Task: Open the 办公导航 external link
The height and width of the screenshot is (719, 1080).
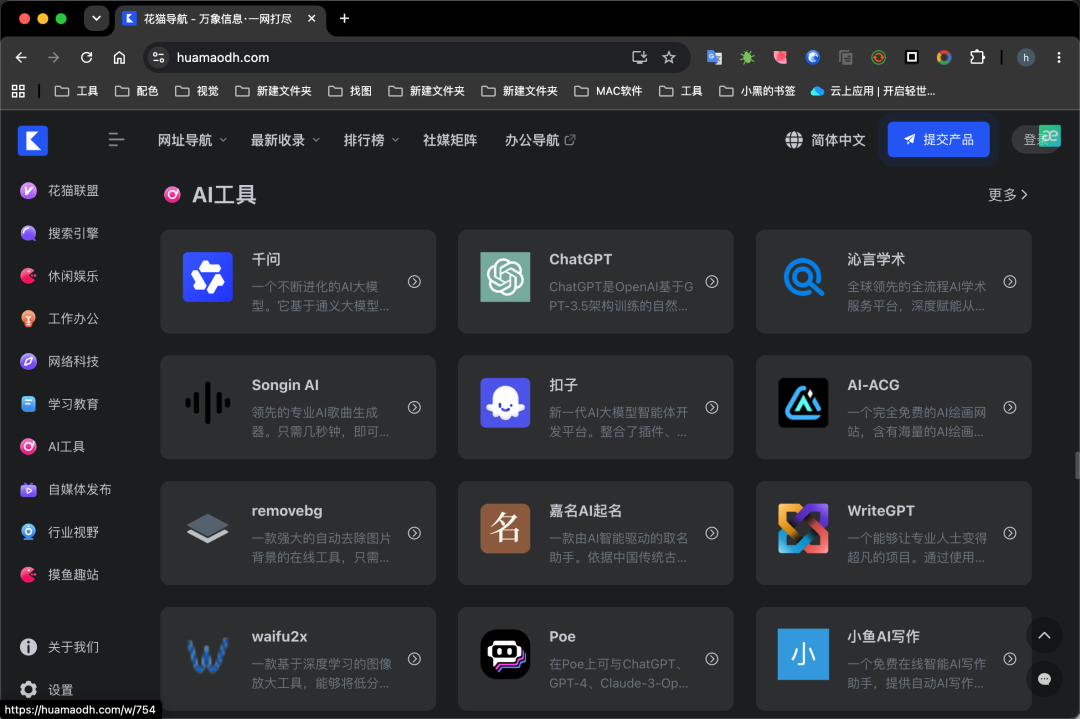Action: click(x=539, y=140)
